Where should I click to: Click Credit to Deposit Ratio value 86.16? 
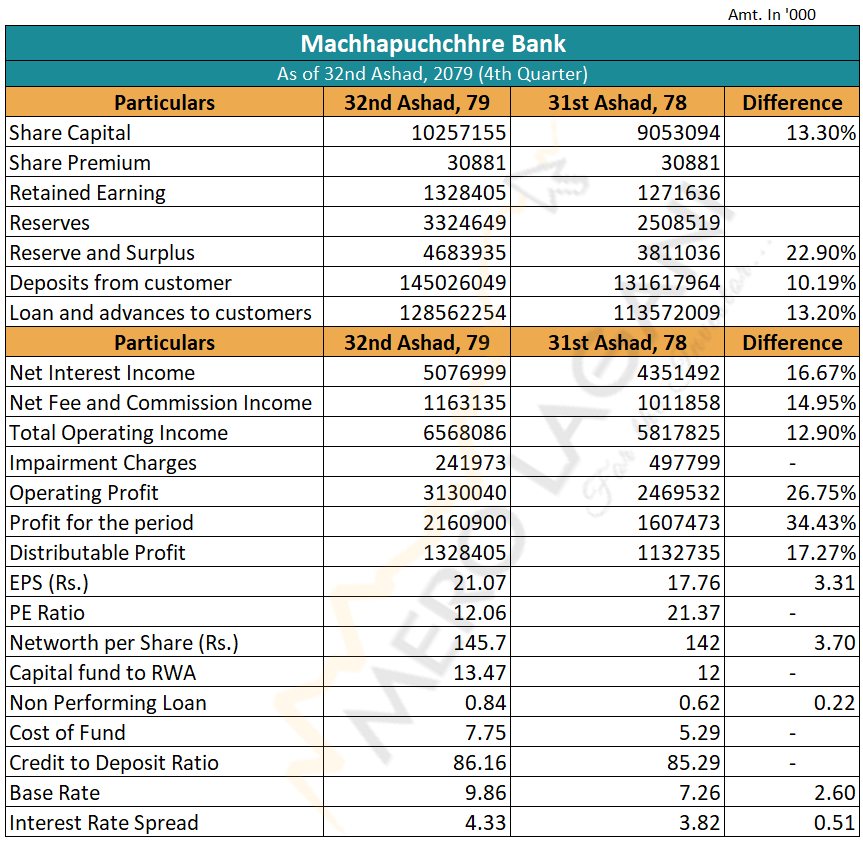tap(479, 763)
